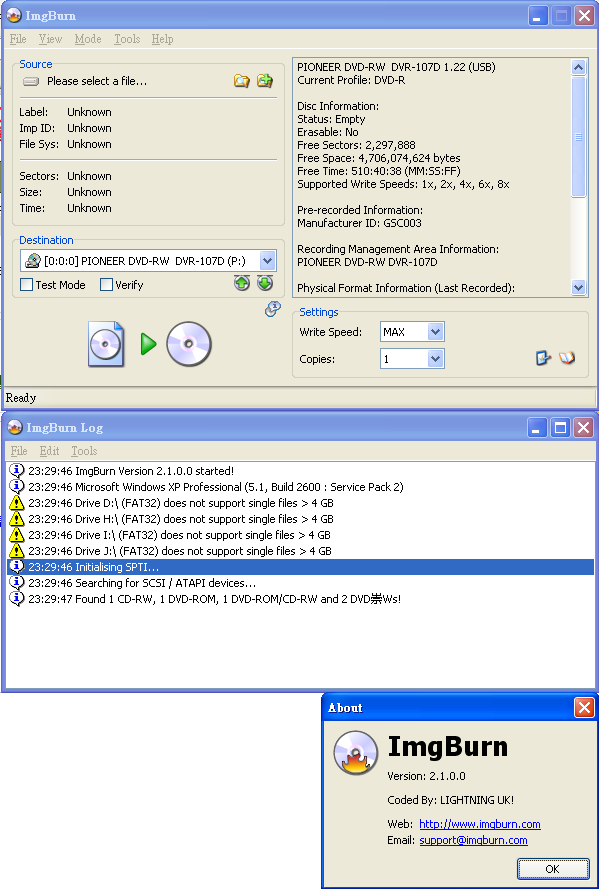Expand the Destination drive dropdown
Image resolution: width=599 pixels, height=889 pixels.
pyautogui.click(x=267, y=261)
